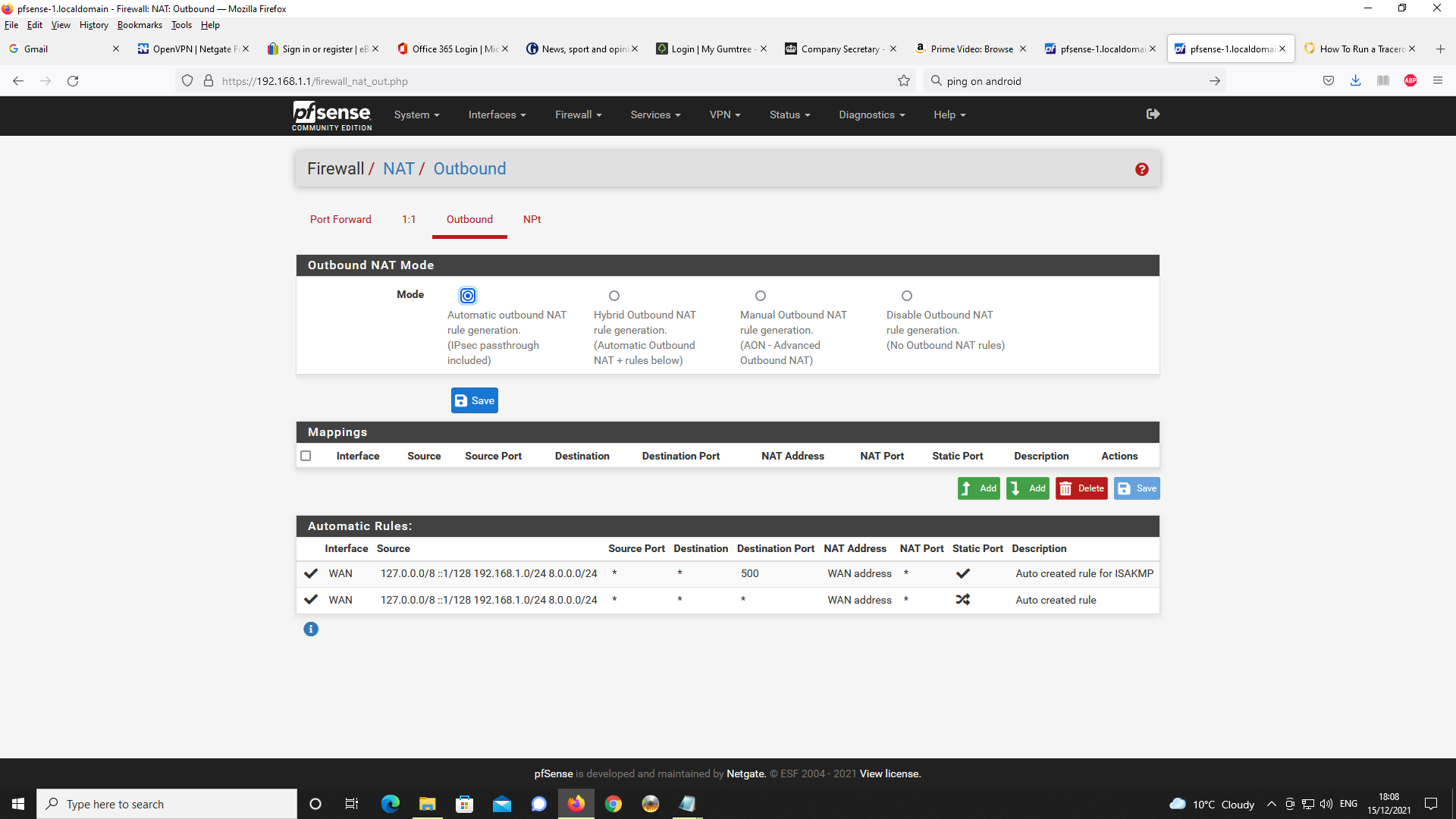
Task: Select Manual Outbound NAT mode
Action: (x=761, y=296)
